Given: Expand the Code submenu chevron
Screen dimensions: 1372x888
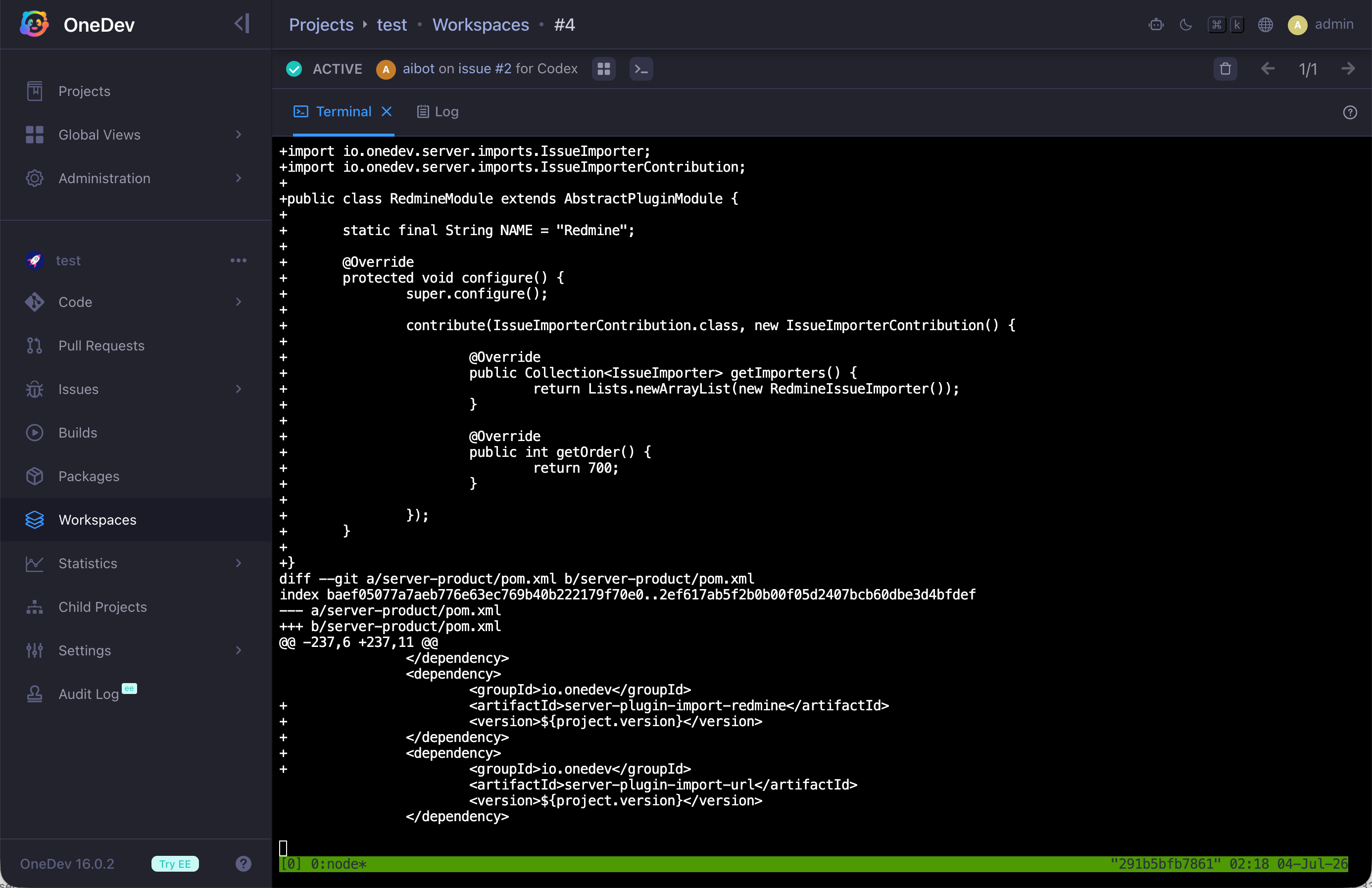Looking at the screenshot, I should 238,302.
